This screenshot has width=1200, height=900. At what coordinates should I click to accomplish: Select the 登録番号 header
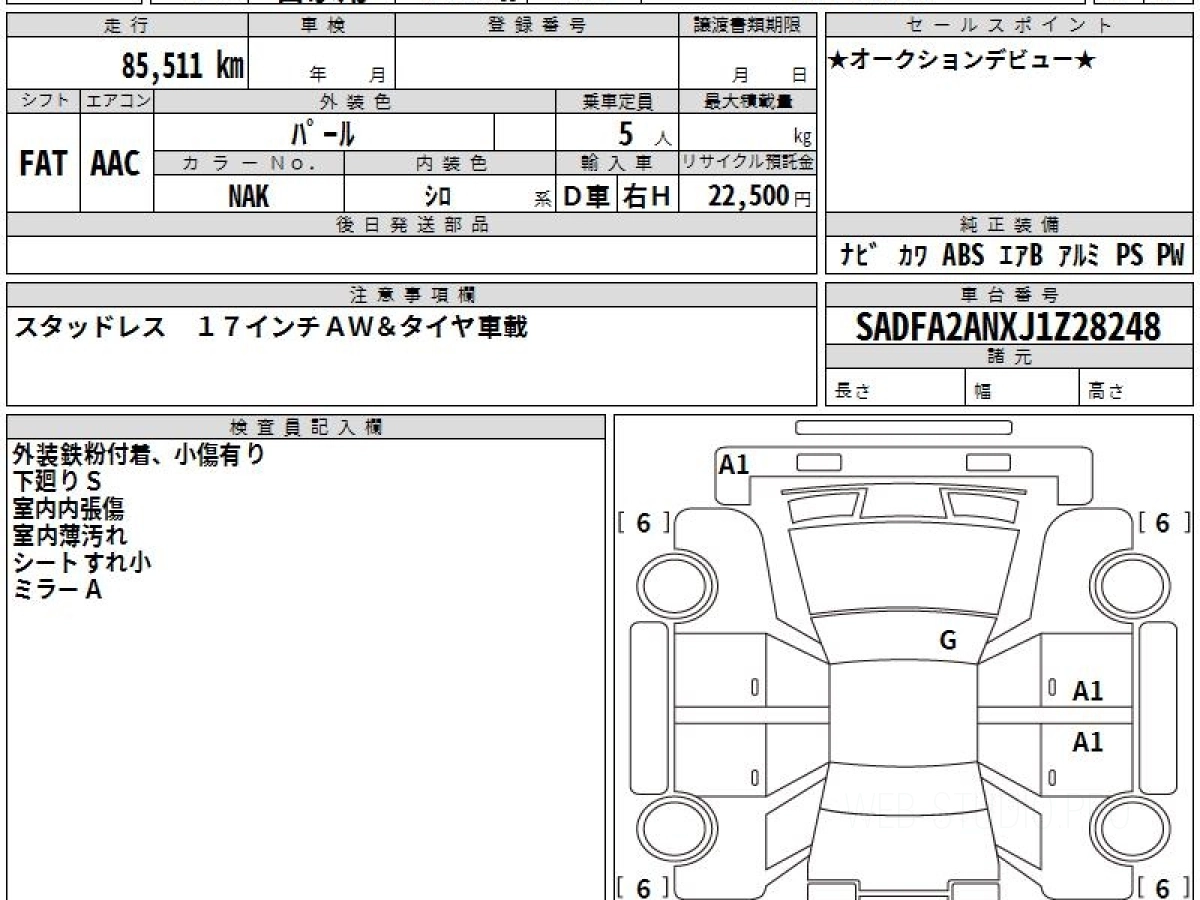[537, 26]
